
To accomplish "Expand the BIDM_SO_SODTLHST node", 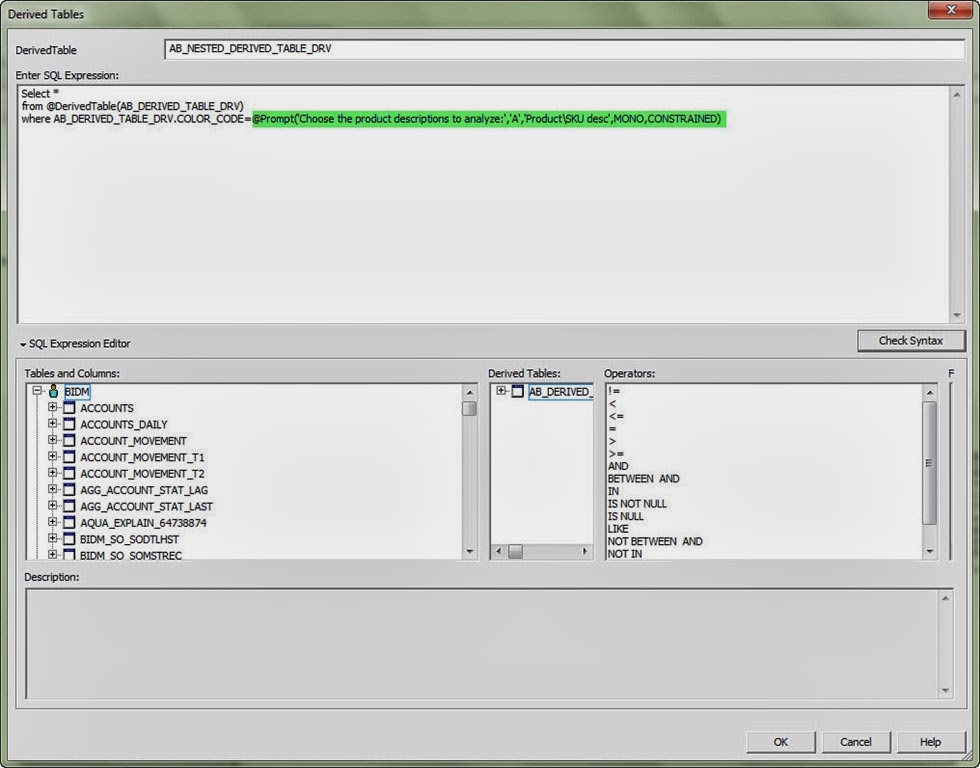I will click(x=52, y=537).
